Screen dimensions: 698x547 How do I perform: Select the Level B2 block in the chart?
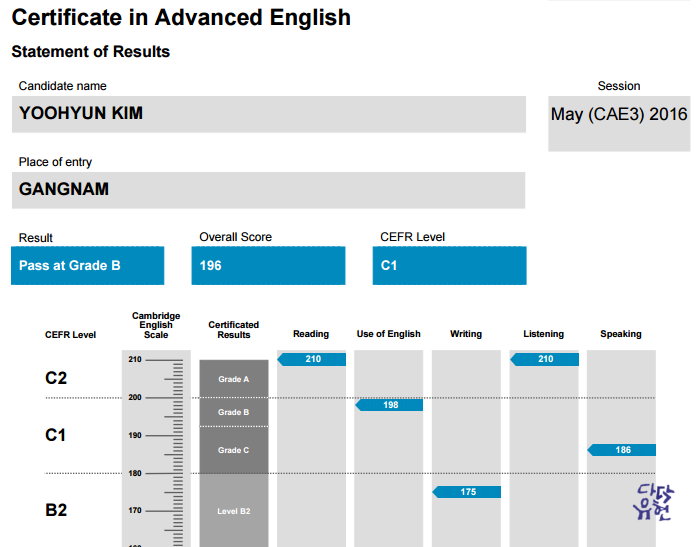(x=234, y=510)
